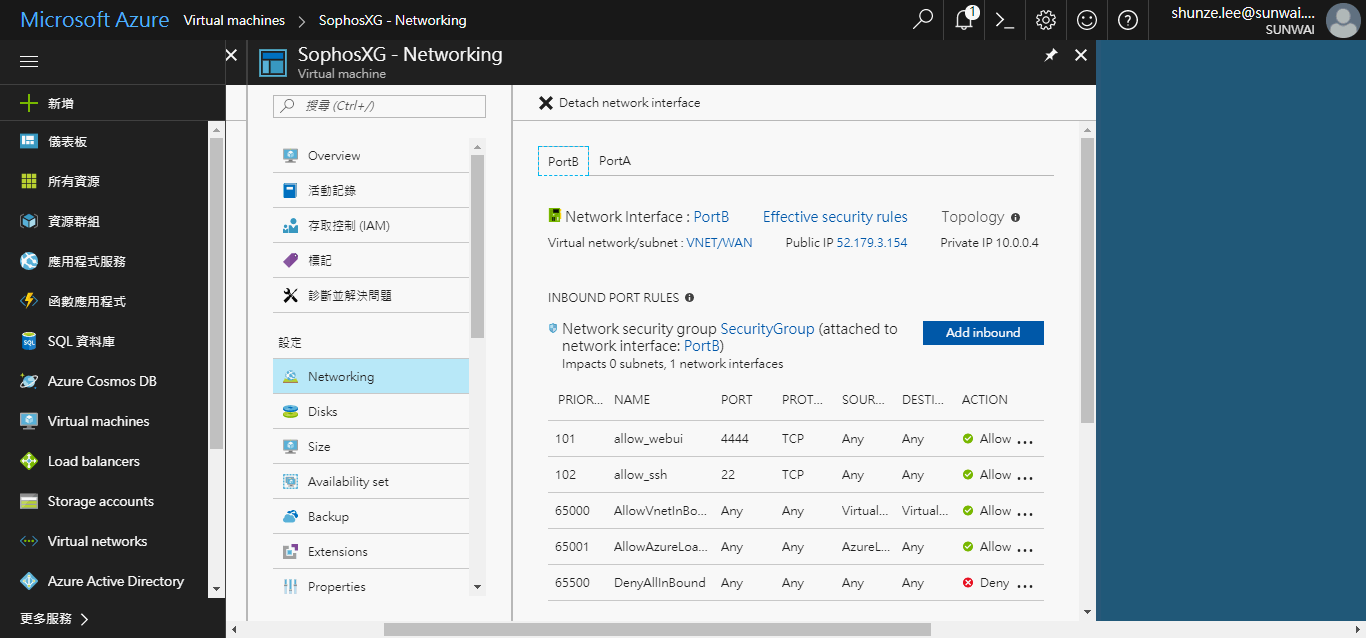Open Azure Cosmos DB icon in sidebar
Viewport: 1366px width, 638px height.
(29, 381)
